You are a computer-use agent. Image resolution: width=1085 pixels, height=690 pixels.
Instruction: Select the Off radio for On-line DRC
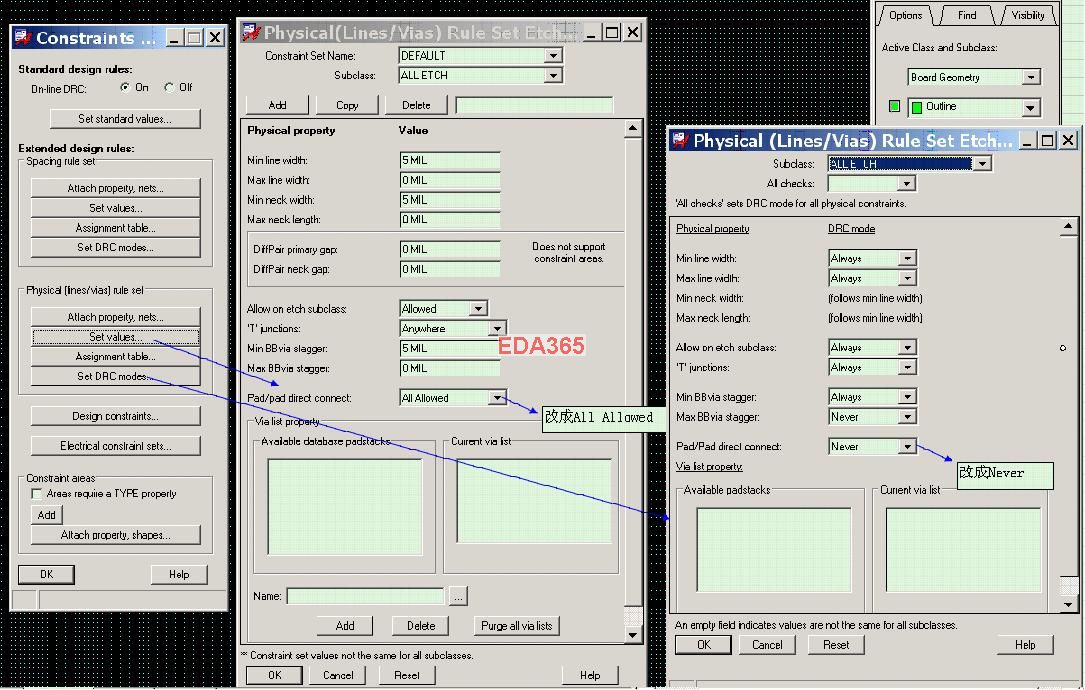(169, 87)
